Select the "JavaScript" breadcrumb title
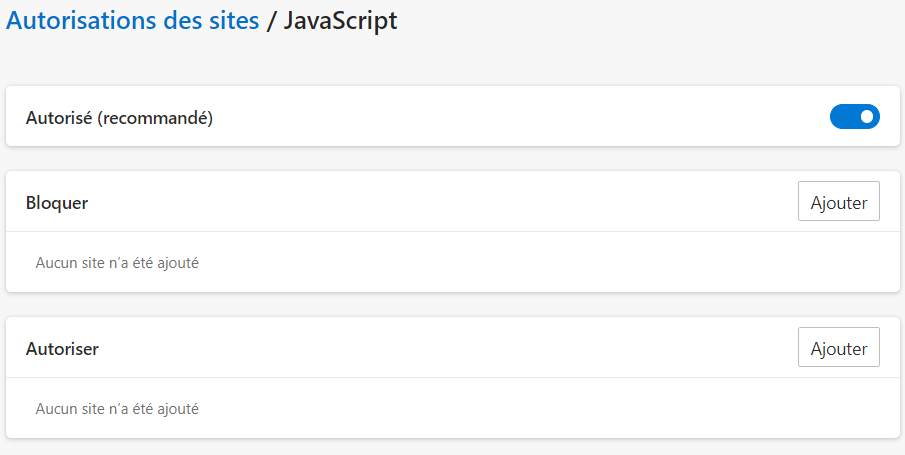The width and height of the screenshot is (905, 455). click(340, 21)
